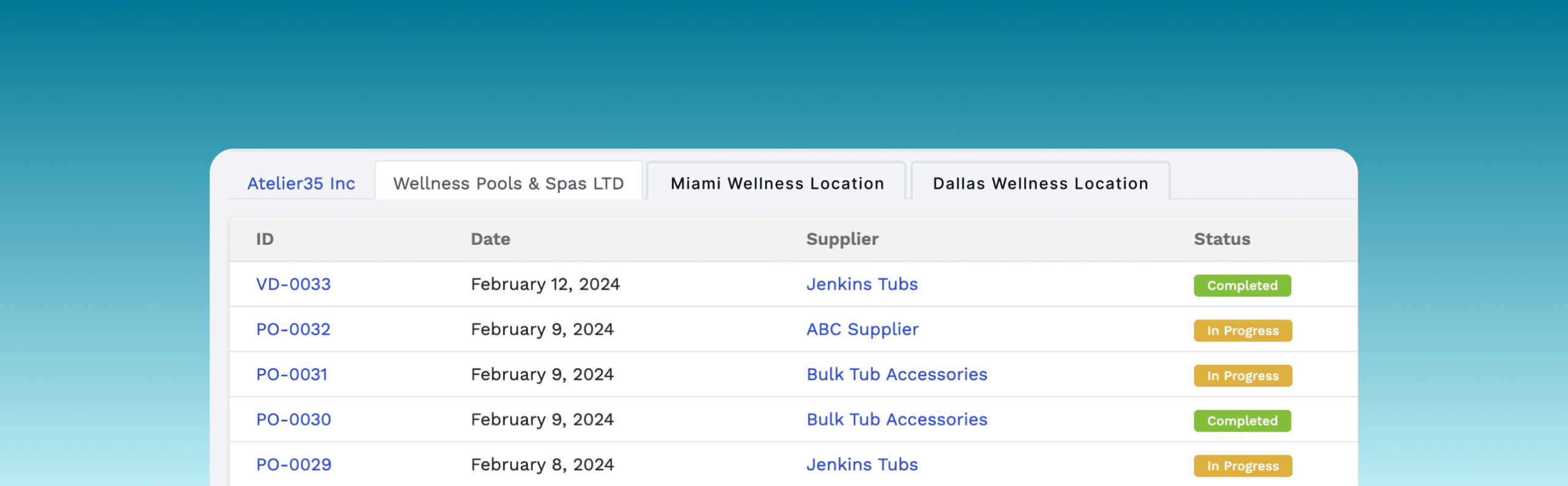Click the In Progress badge for PO-0032
The width and height of the screenshot is (1568, 486).
click(x=1243, y=331)
